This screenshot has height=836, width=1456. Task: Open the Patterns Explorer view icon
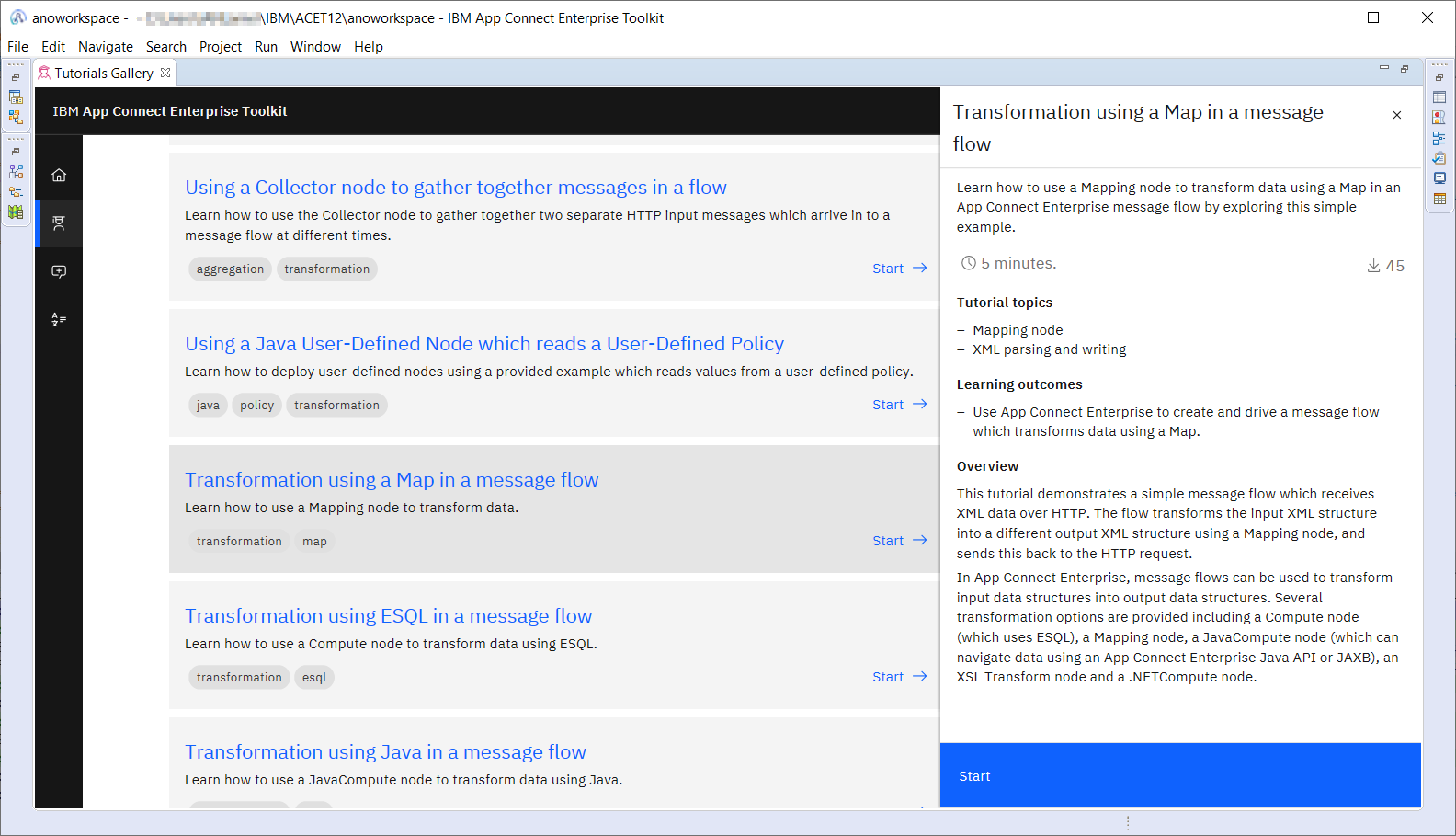pos(16,117)
